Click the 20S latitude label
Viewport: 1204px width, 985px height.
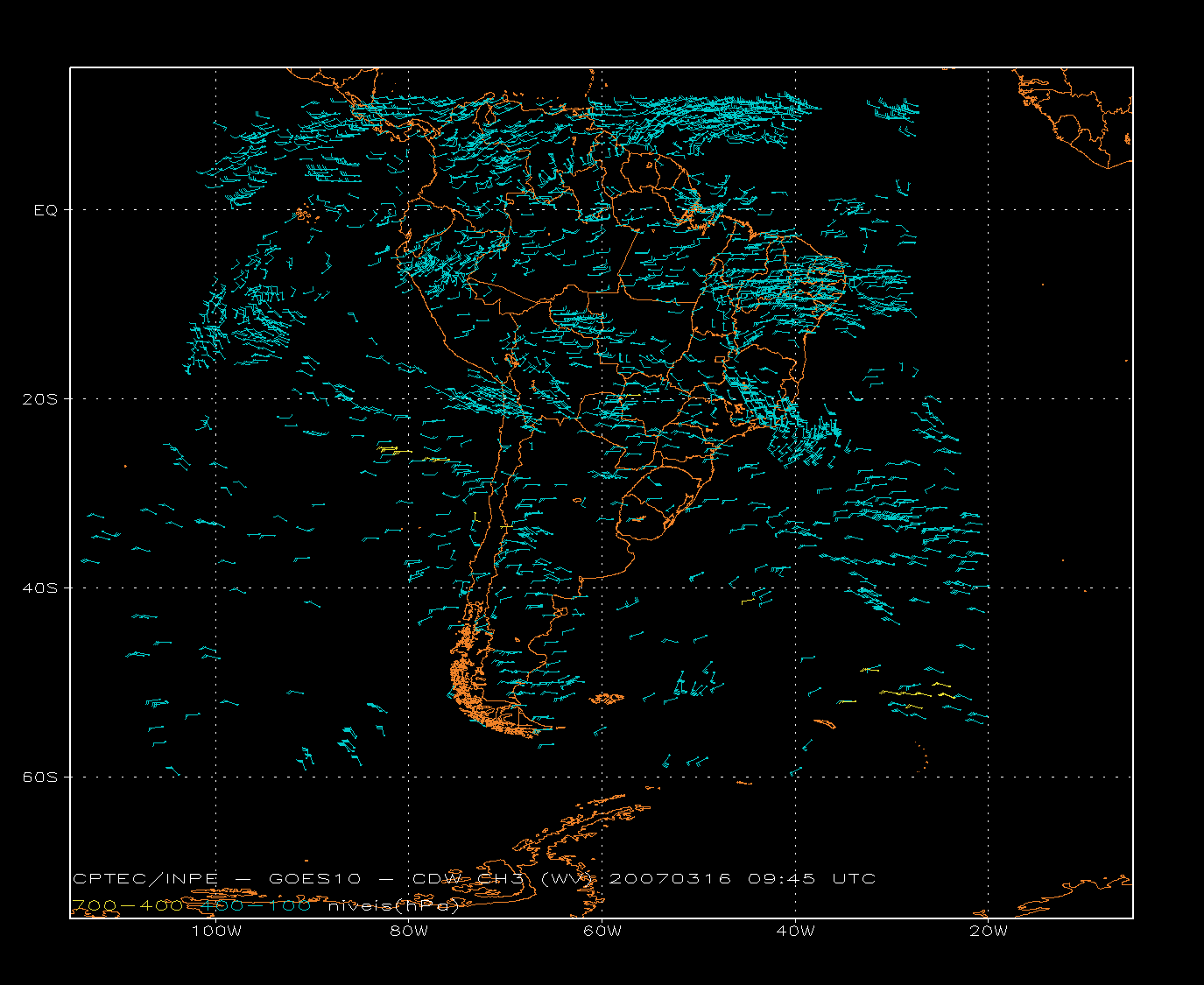pos(39,399)
